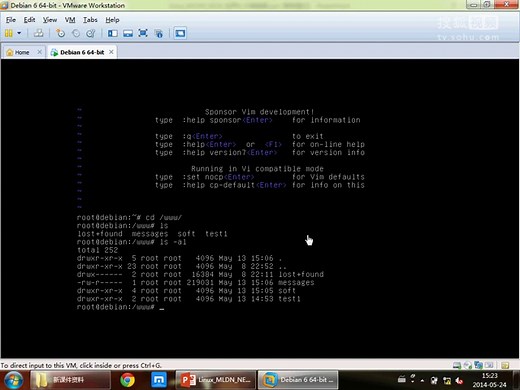Viewport: 520px width, 390px height.
Task: Click the CD/DVD device status icon
Action: [x=468, y=365]
